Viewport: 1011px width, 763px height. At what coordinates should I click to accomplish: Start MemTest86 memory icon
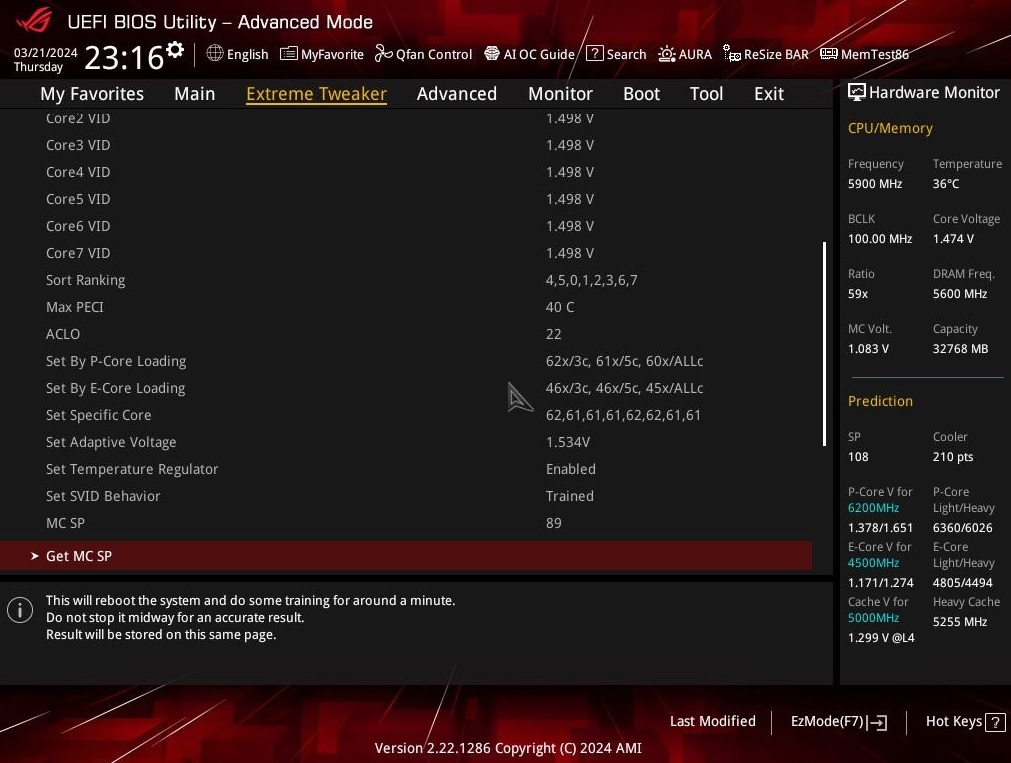tap(829, 54)
